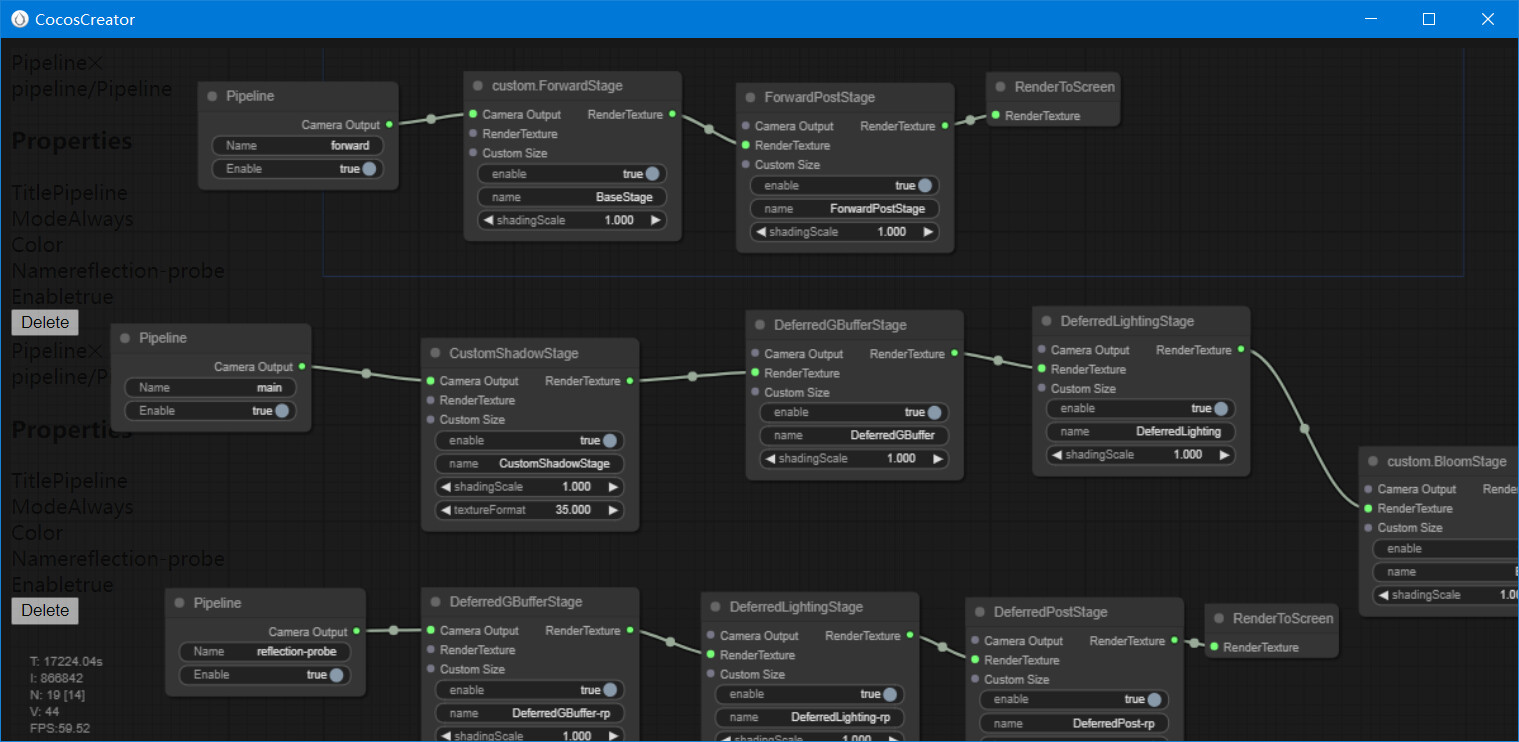Decrease shadingScale on custom.BloomStage with left arrow

[x=1383, y=595]
